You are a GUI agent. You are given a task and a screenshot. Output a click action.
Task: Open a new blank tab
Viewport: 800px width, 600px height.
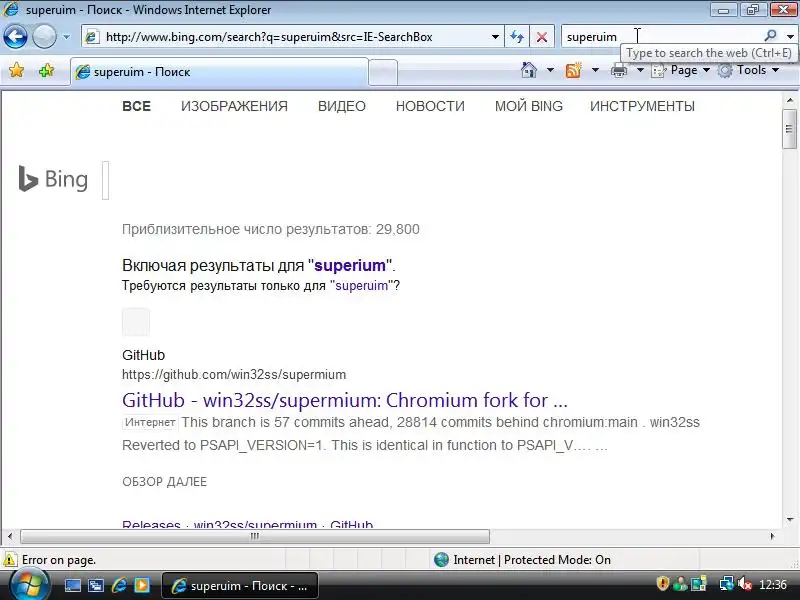383,72
